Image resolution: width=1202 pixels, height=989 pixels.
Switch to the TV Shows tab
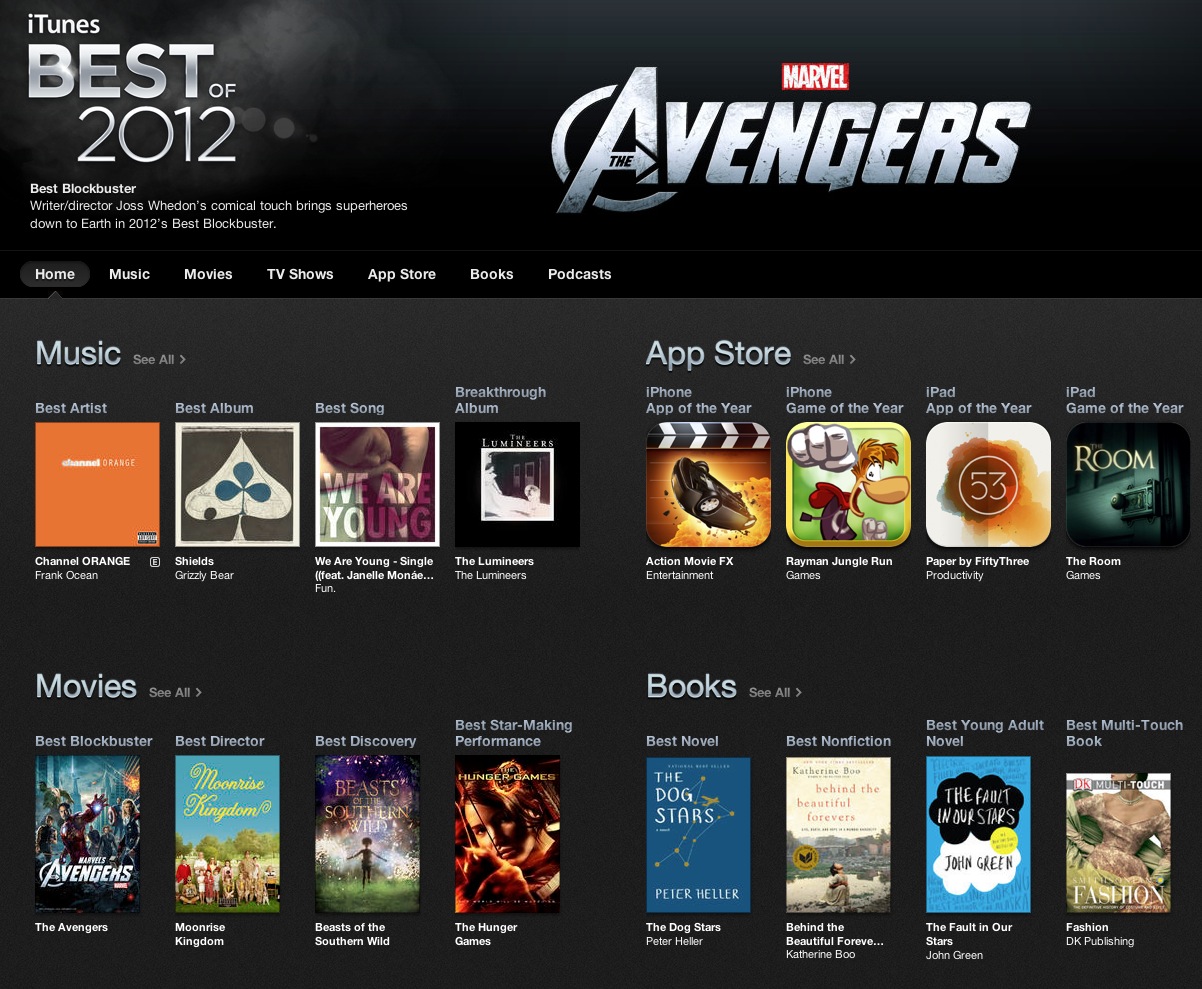[300, 274]
